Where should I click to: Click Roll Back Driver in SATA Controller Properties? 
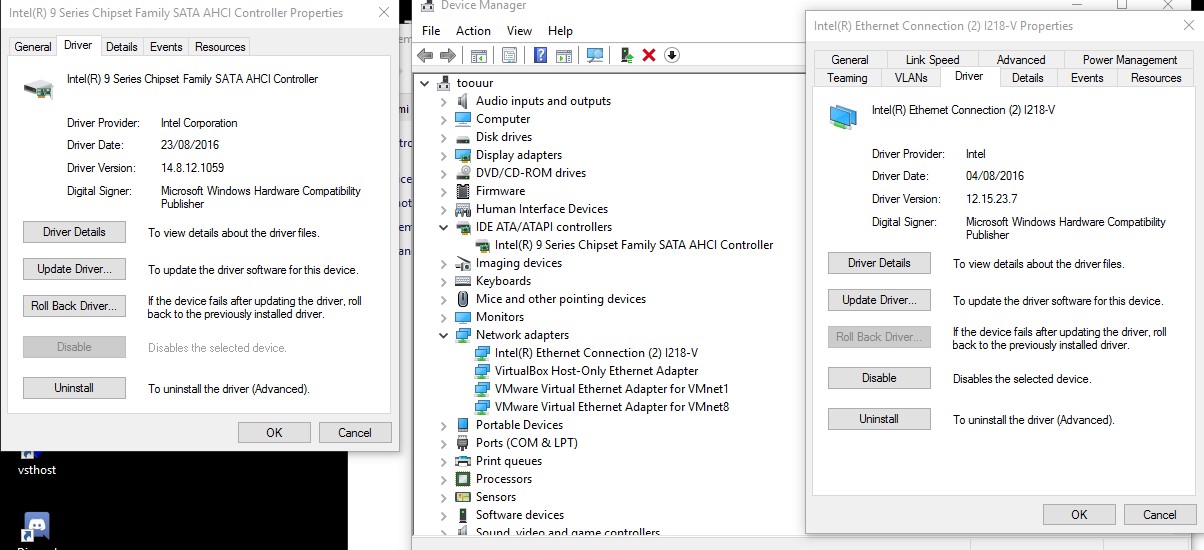(x=74, y=306)
